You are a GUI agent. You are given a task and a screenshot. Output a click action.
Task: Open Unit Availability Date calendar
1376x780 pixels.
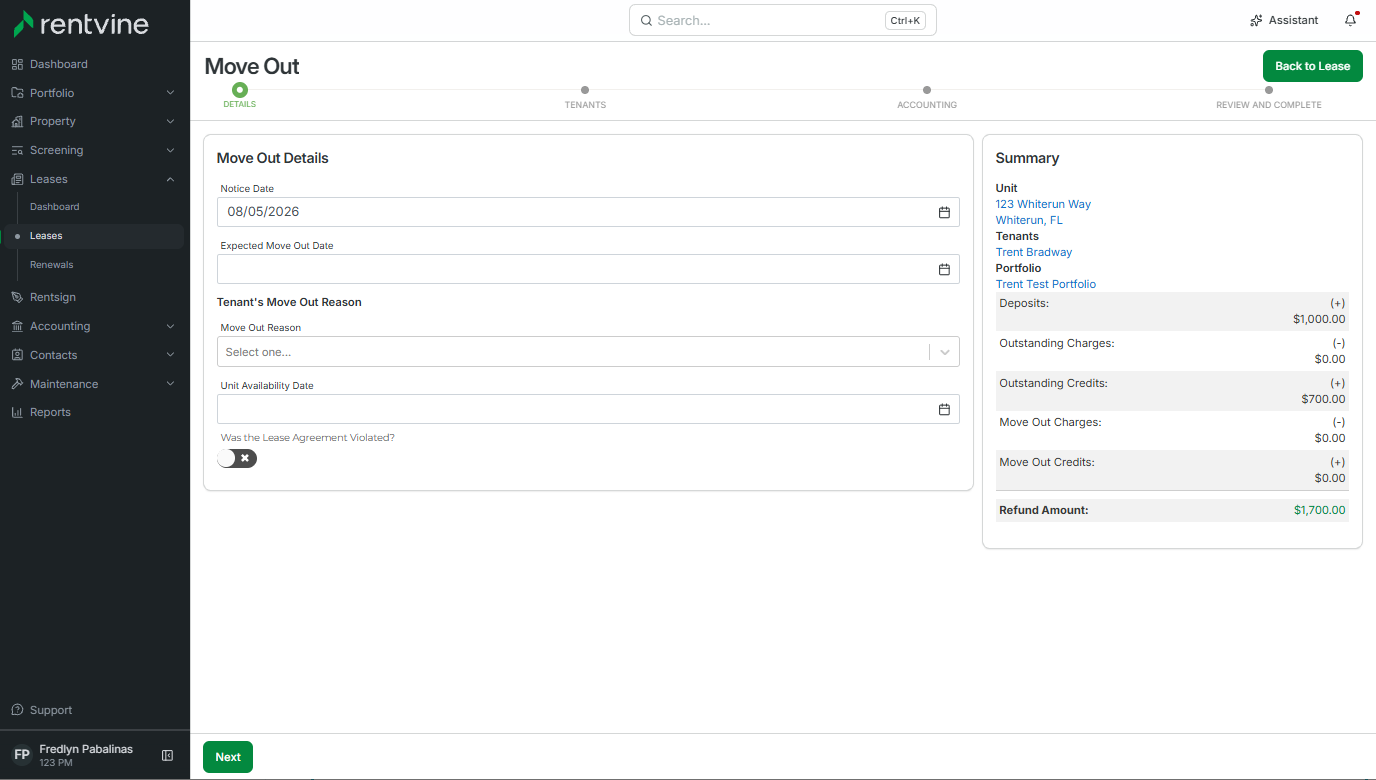tap(944, 409)
